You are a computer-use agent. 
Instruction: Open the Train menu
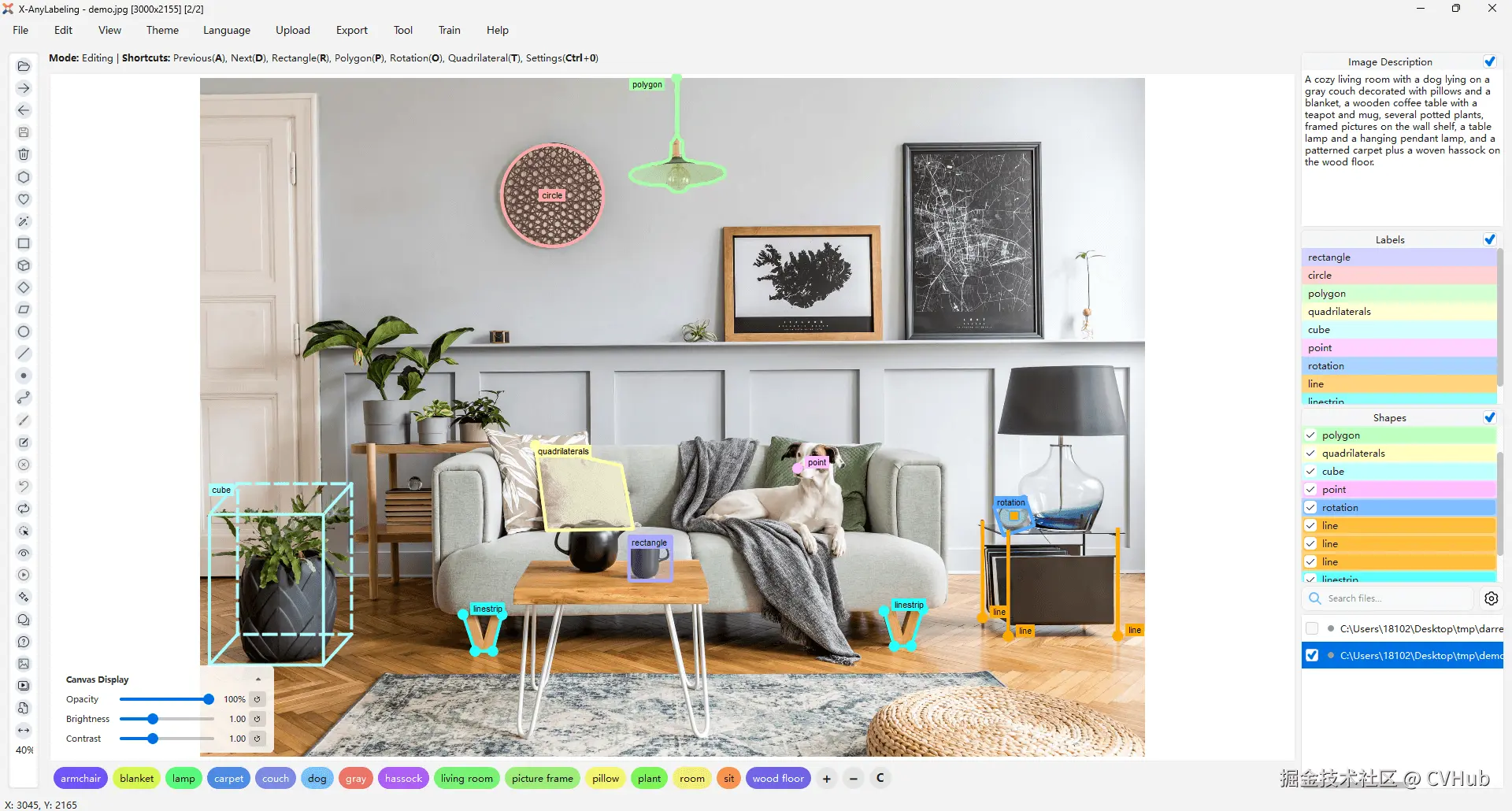(449, 30)
